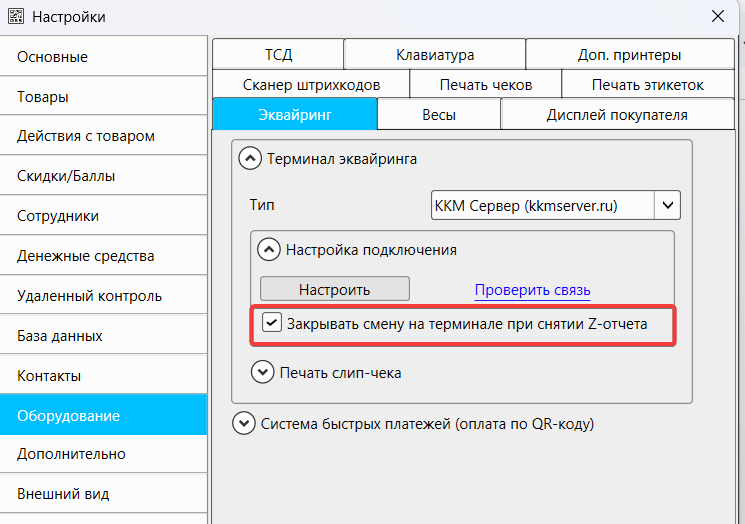Collapse the Настройка подключения group
The image size is (745, 524).
[x=269, y=249]
